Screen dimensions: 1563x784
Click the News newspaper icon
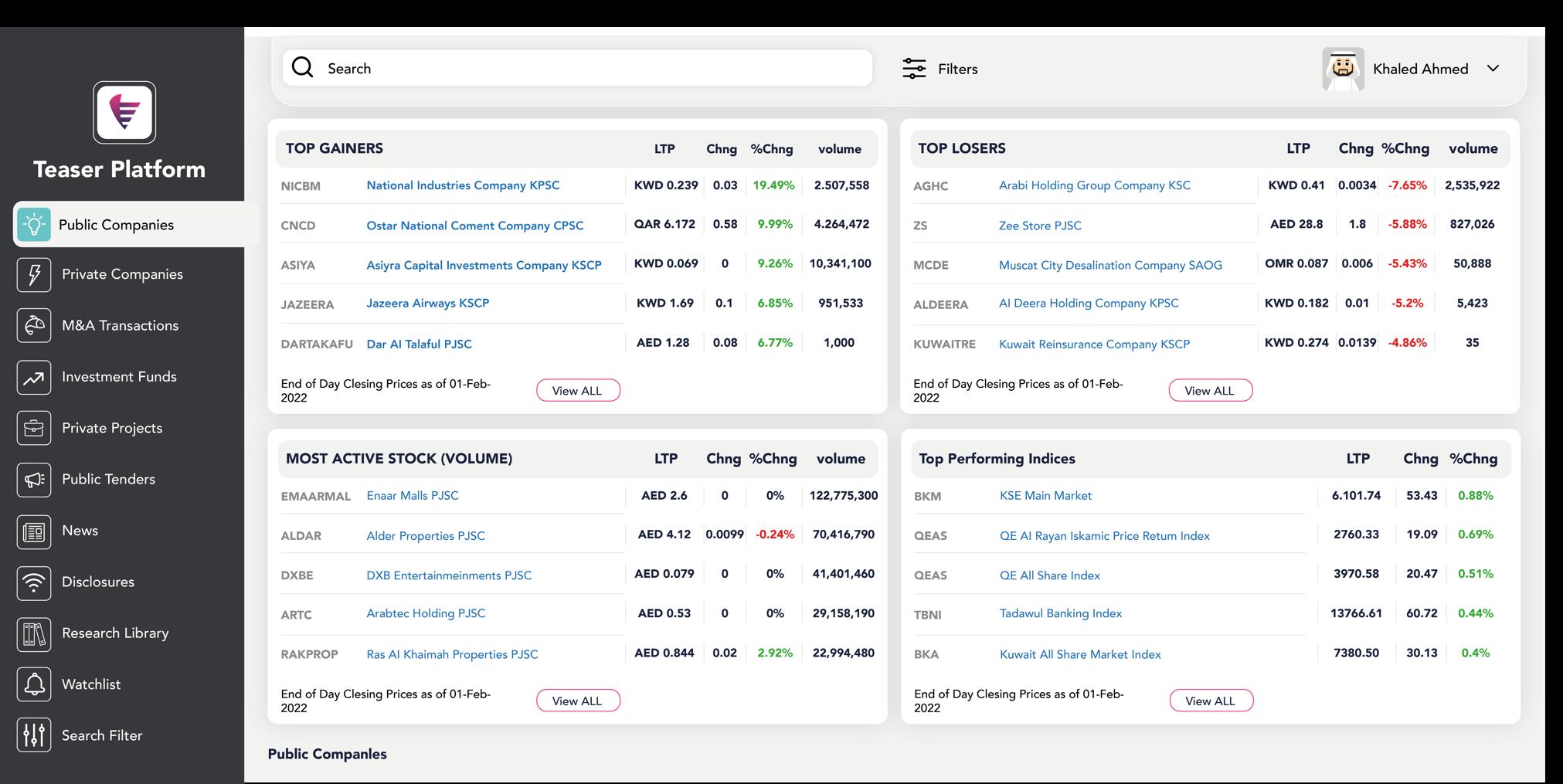click(34, 531)
